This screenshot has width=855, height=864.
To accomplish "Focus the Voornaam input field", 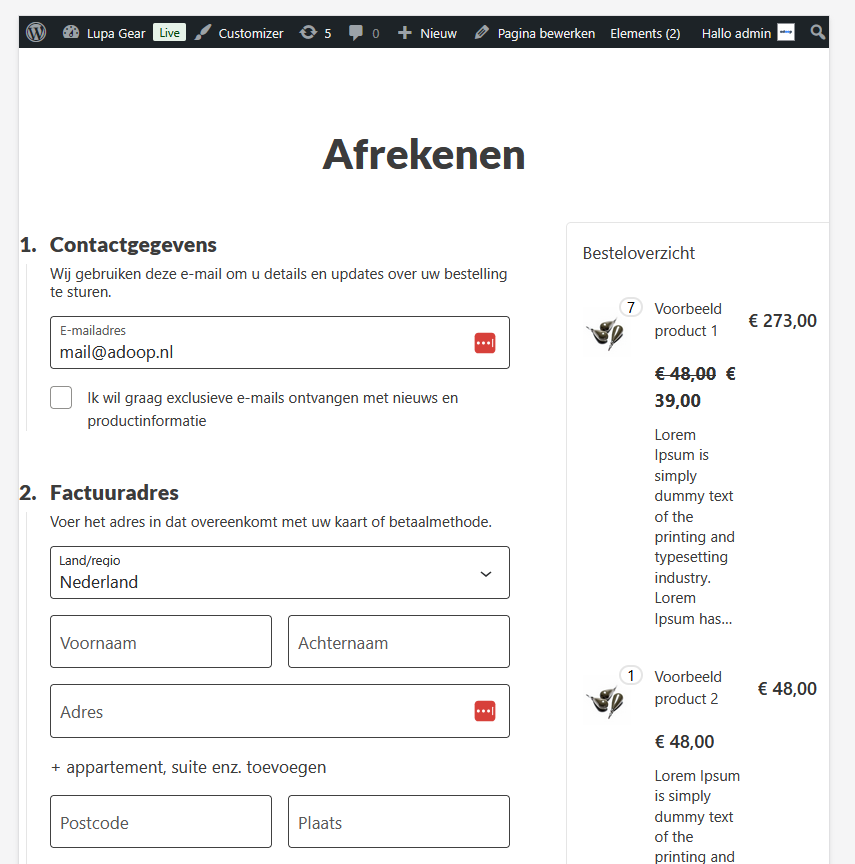I will tap(161, 642).
